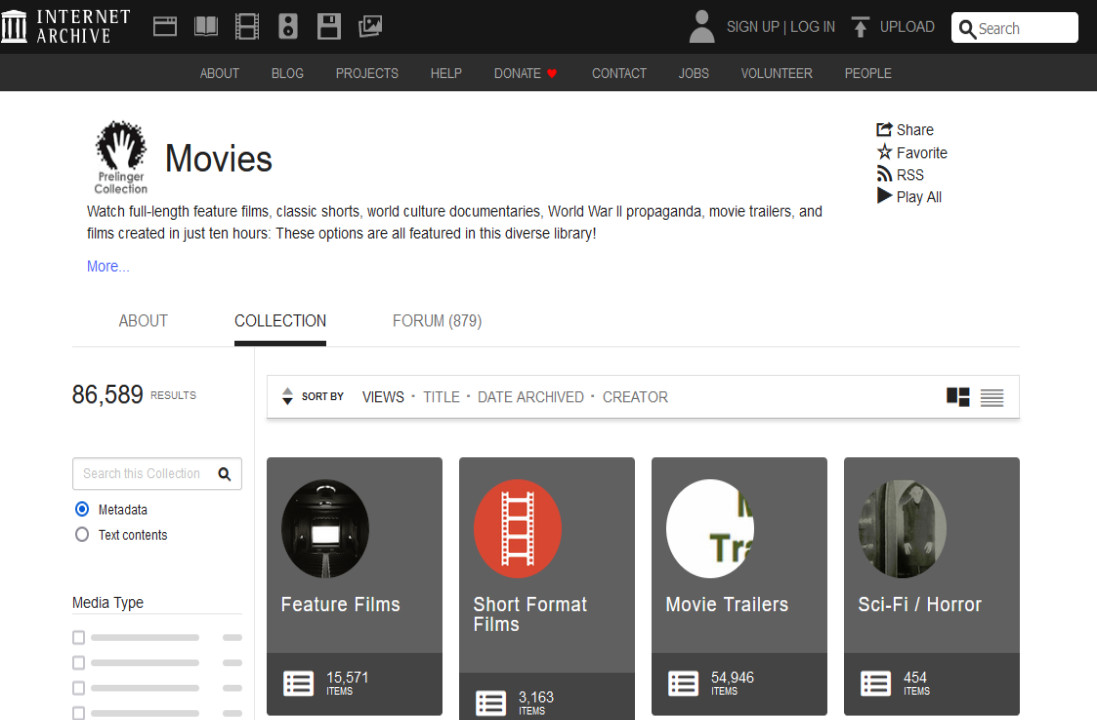Viewport: 1097px width, 720px height.
Task: Open the JOBS menu item
Action: [x=693, y=73]
